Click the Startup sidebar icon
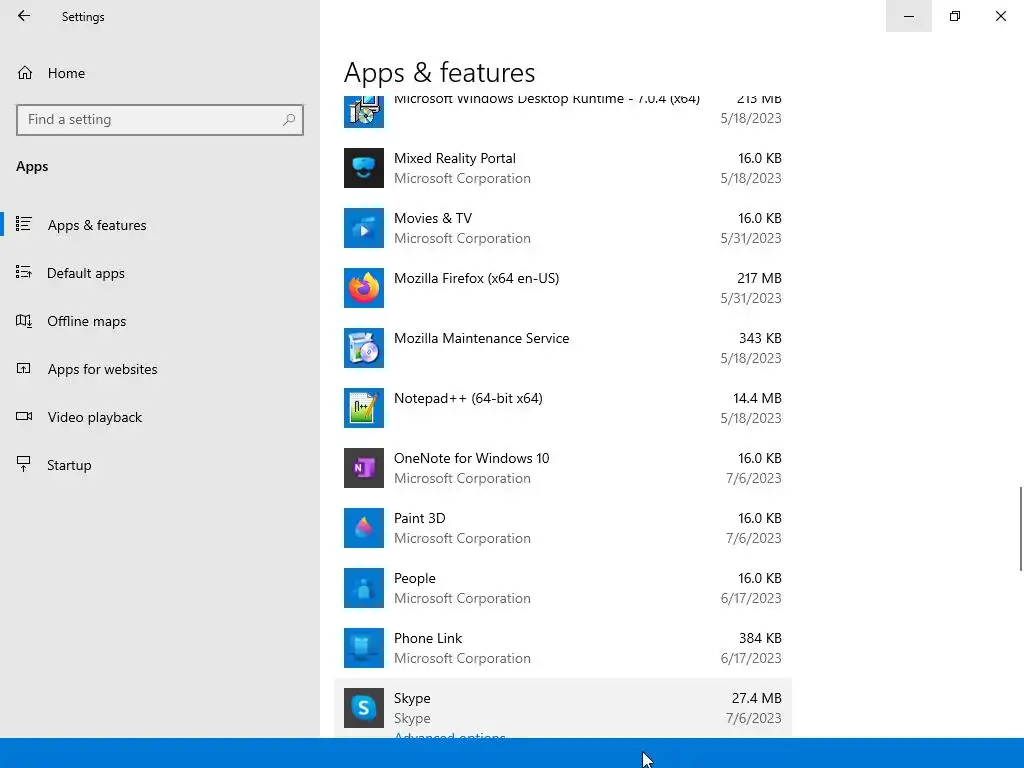 coord(24,464)
